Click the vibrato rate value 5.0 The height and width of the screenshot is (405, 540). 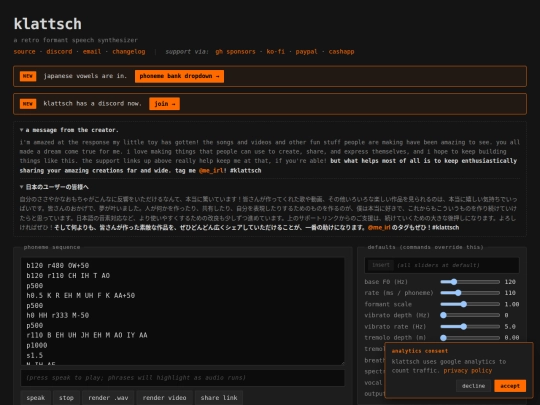pos(510,326)
